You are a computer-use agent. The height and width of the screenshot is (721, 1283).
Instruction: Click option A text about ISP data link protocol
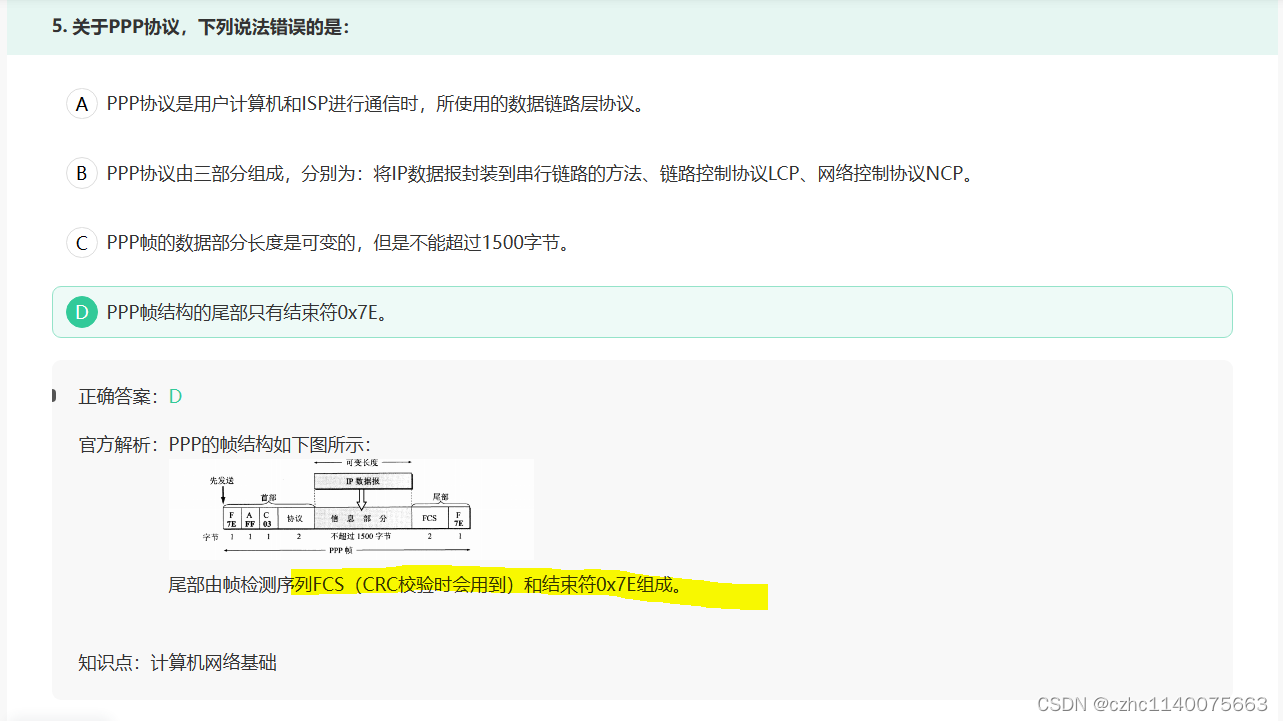pyautogui.click(x=375, y=104)
